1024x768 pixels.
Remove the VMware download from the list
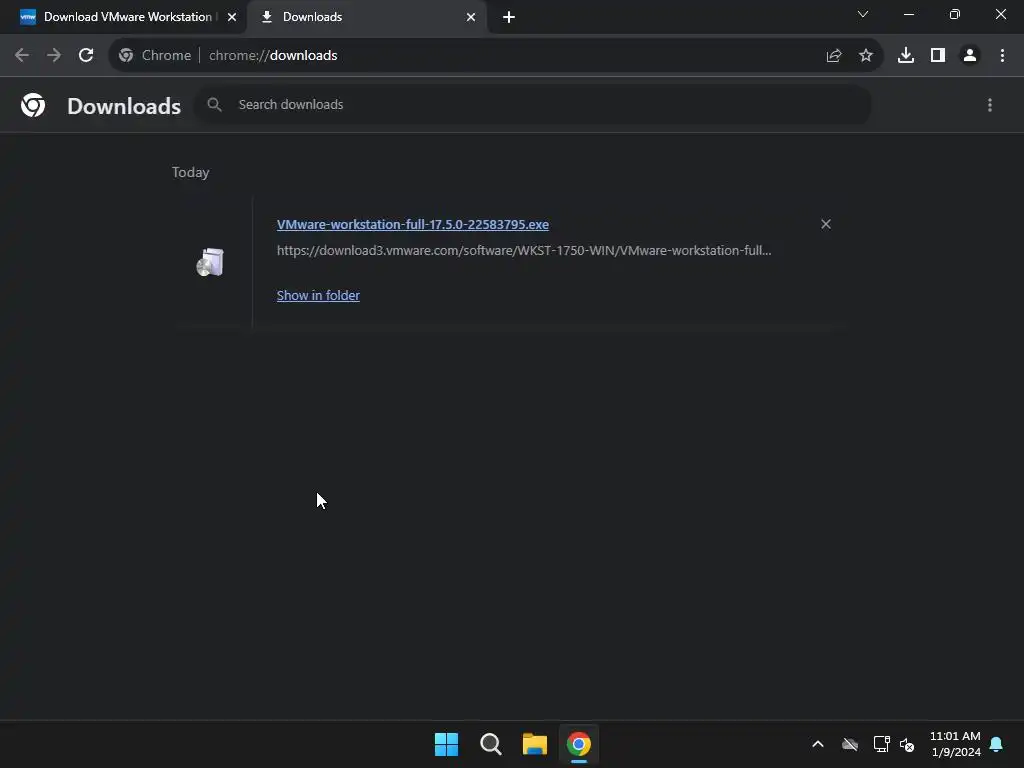click(826, 224)
